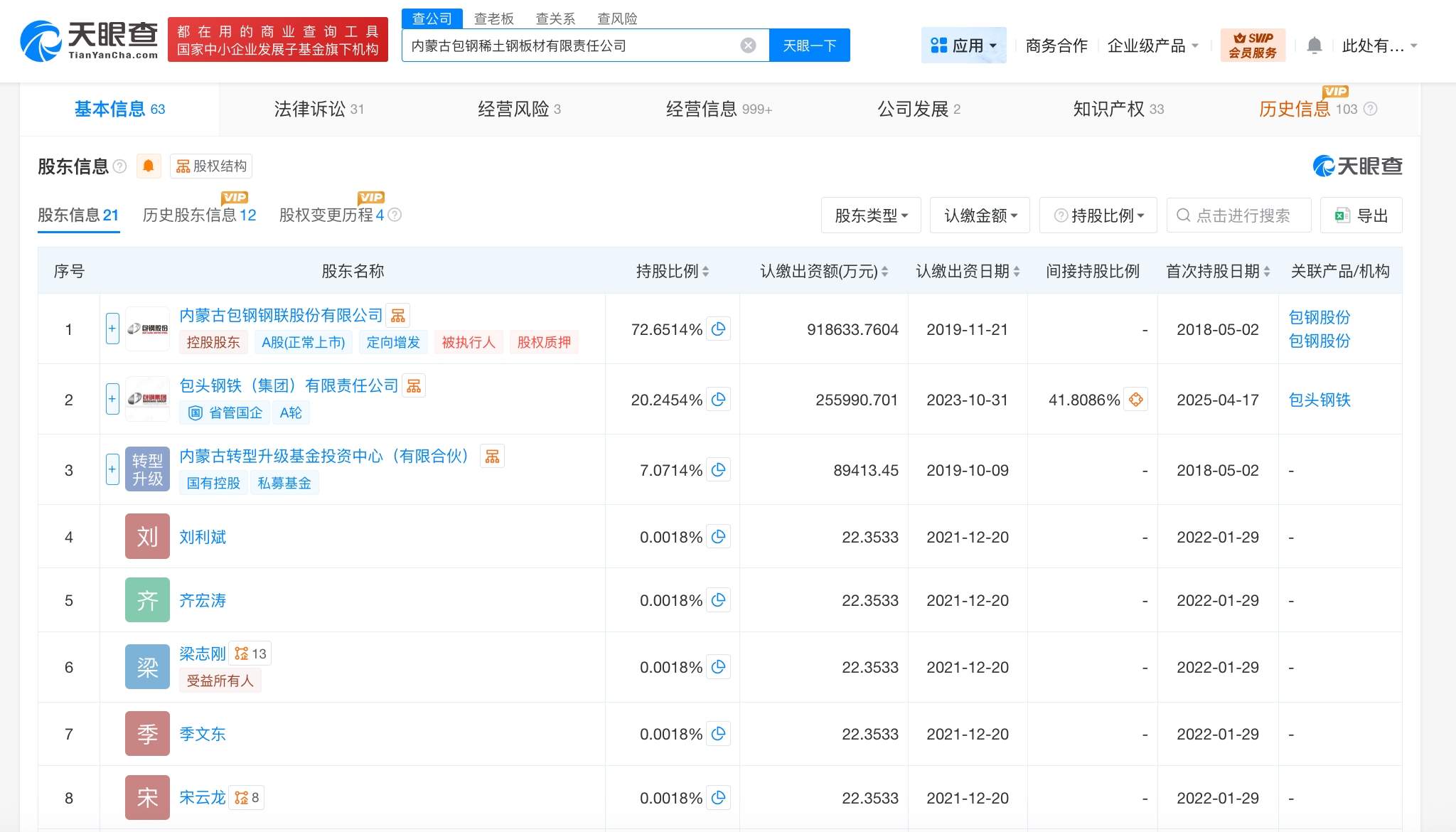
Task: Click the 天眼一下 search button
Action: 810,45
